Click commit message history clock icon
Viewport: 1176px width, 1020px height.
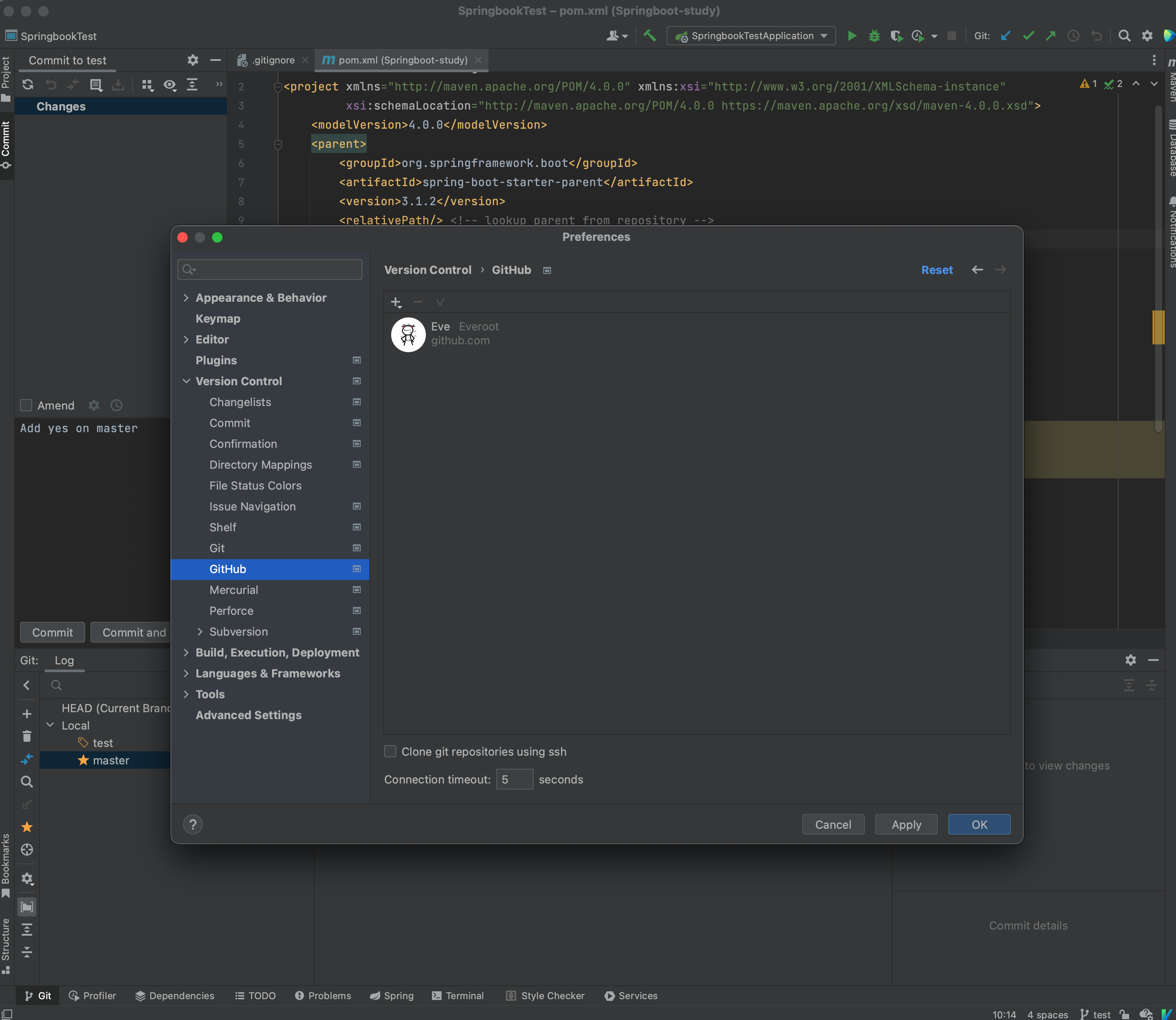click(116, 405)
